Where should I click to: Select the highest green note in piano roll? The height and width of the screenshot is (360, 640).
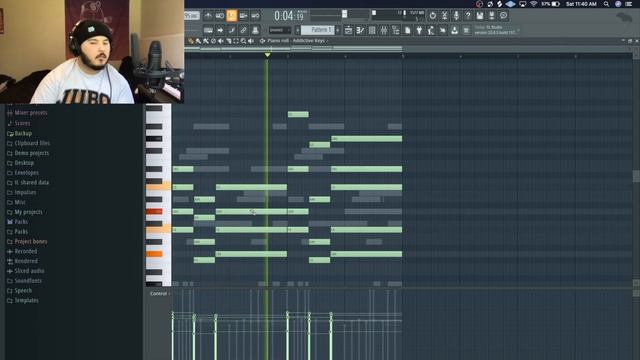coord(298,114)
